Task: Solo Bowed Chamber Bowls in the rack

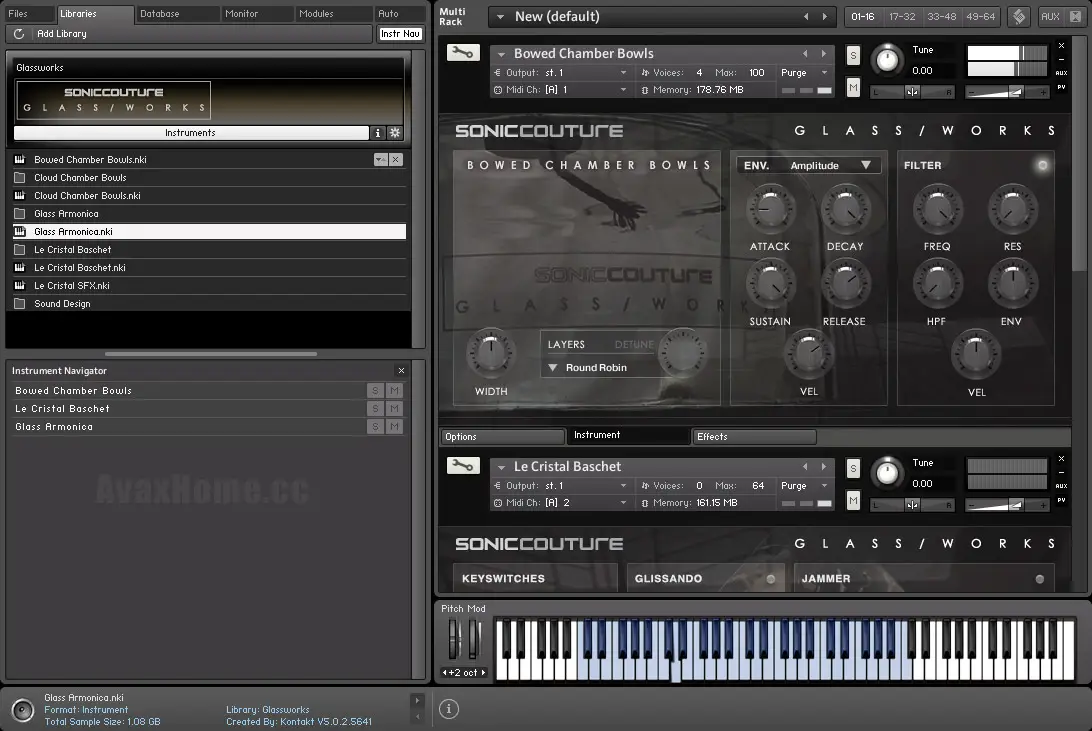Action: (x=853, y=56)
